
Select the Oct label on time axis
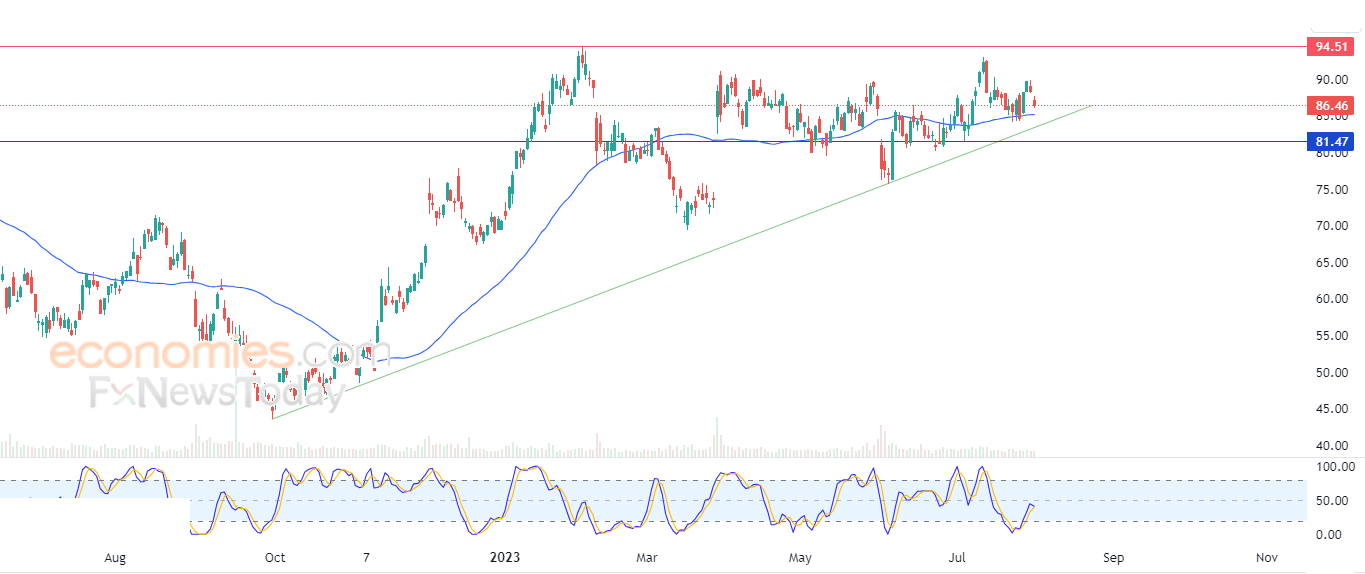tap(275, 558)
